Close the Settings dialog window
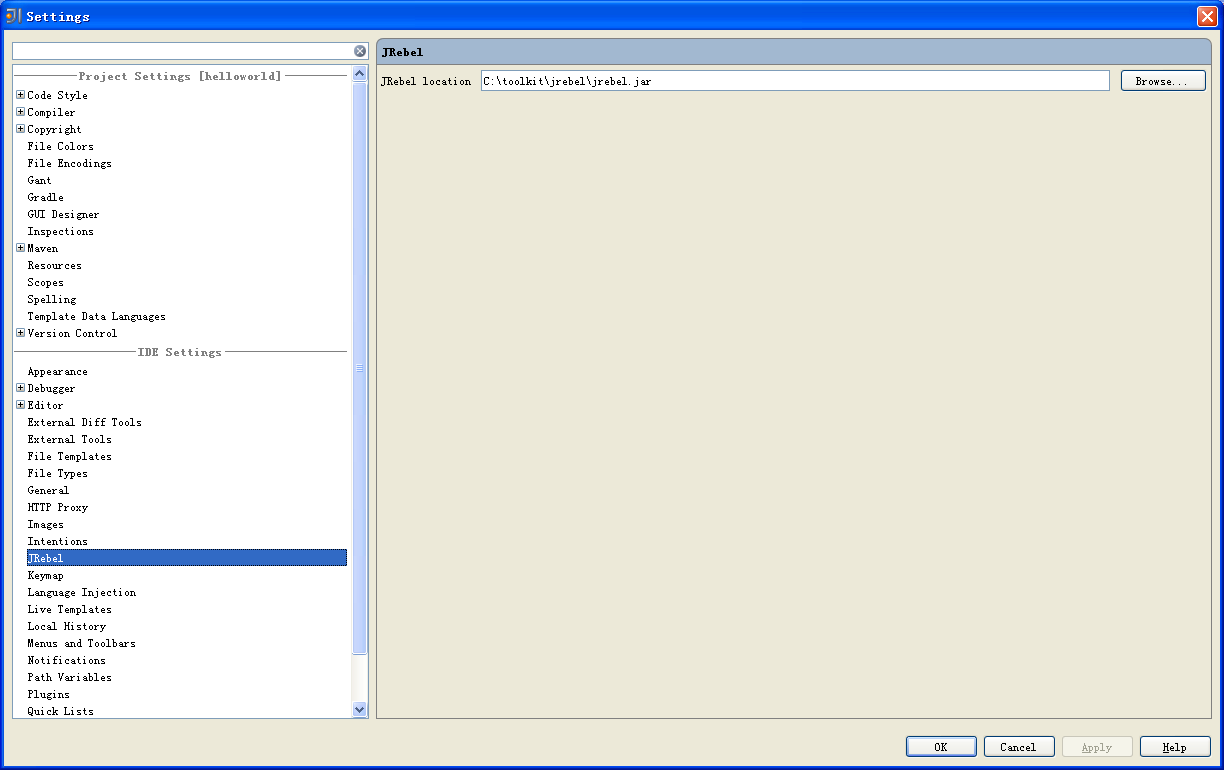The height and width of the screenshot is (770, 1224). pos(1206,16)
